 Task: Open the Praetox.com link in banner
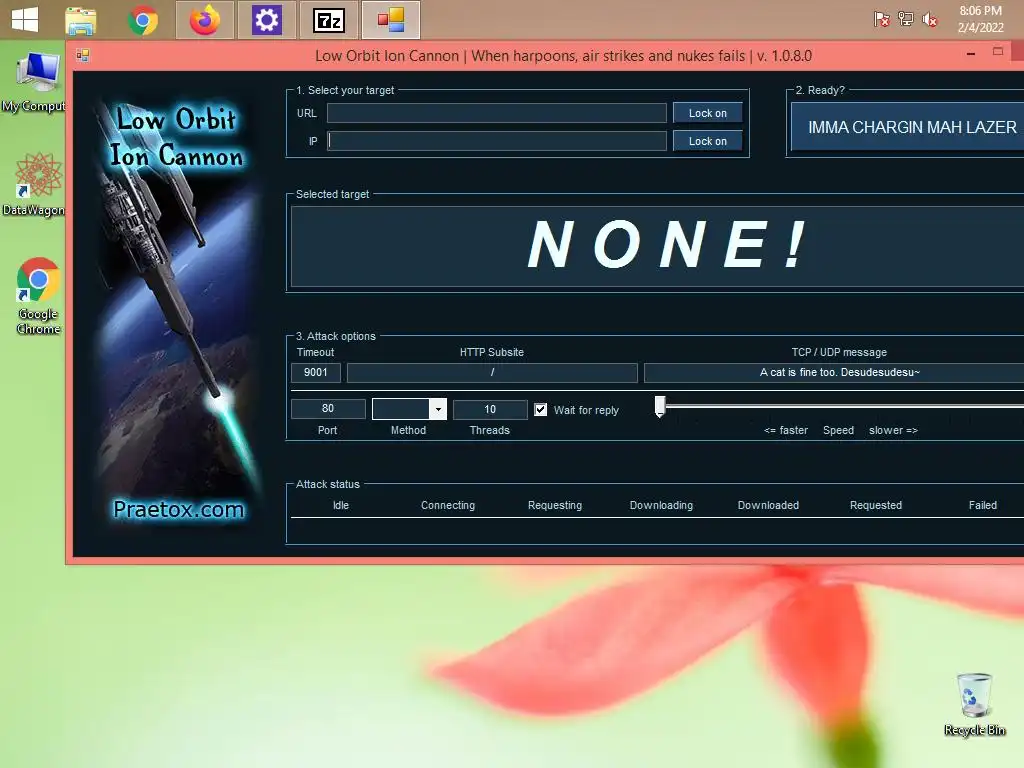click(x=178, y=509)
